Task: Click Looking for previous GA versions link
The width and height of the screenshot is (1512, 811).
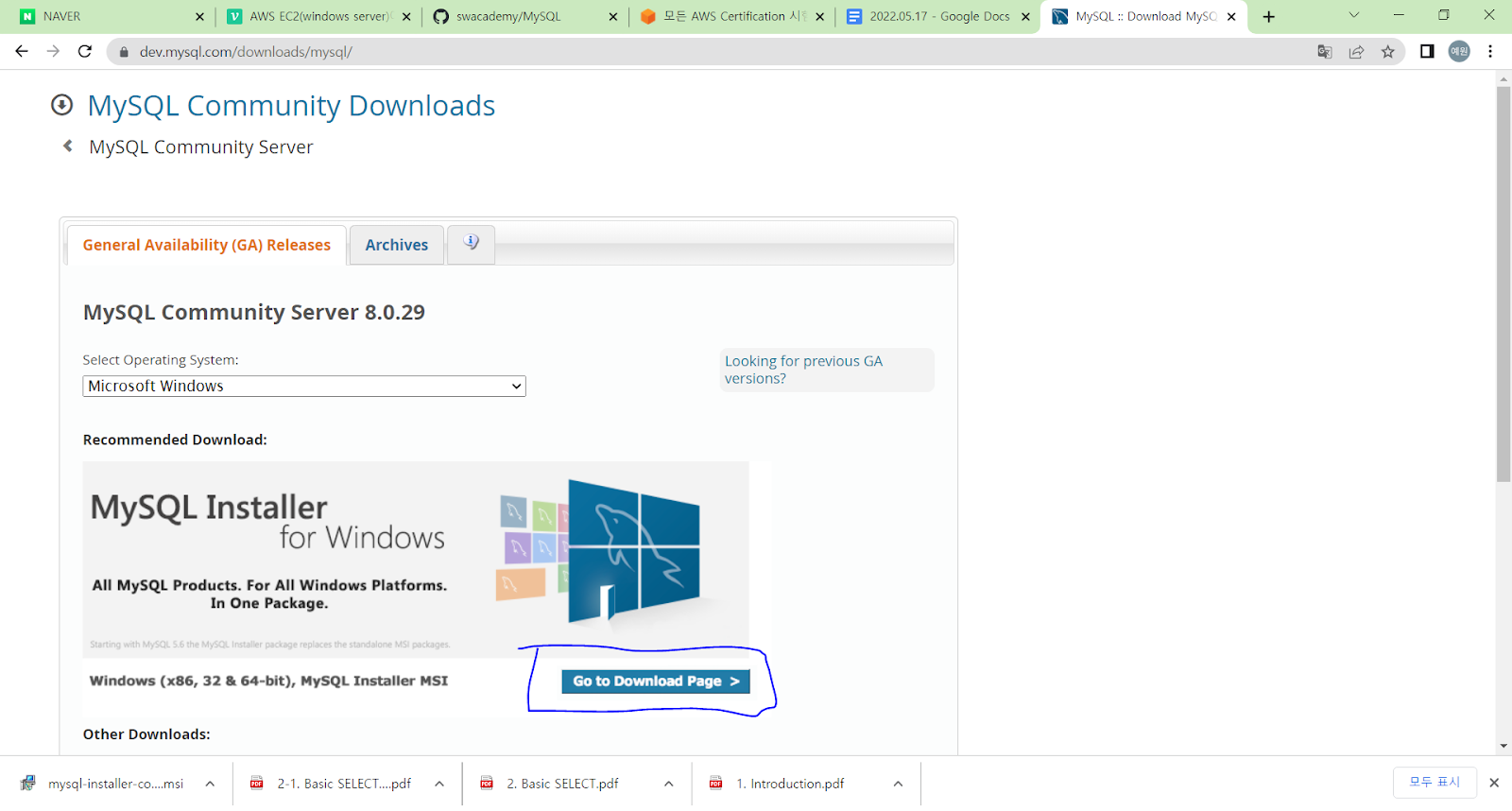Action: 803,370
